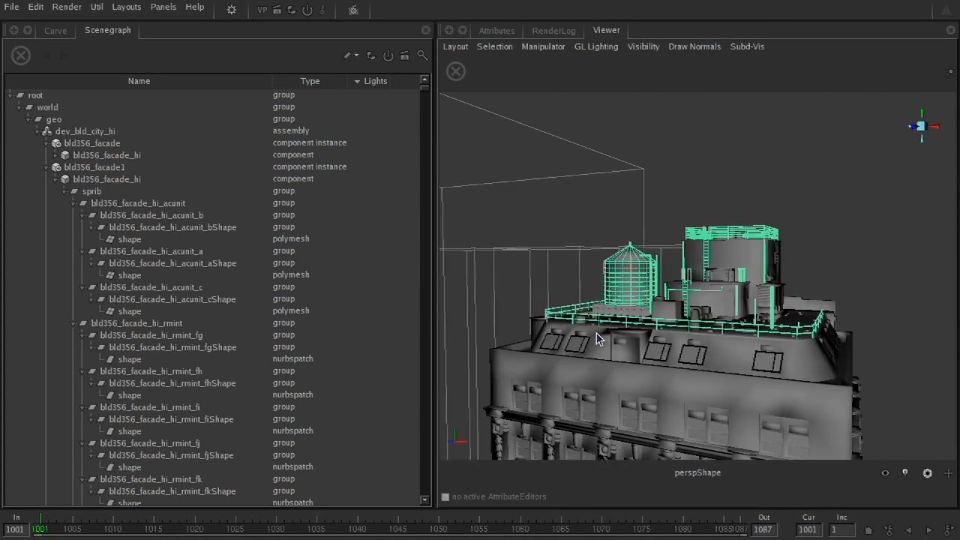Toggle the VP button in top toolbar
Screen dimensions: 960x540
coord(262,9)
